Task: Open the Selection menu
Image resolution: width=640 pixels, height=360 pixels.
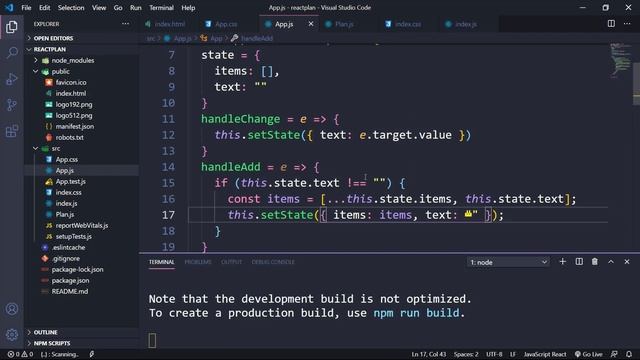Action: 71,7
